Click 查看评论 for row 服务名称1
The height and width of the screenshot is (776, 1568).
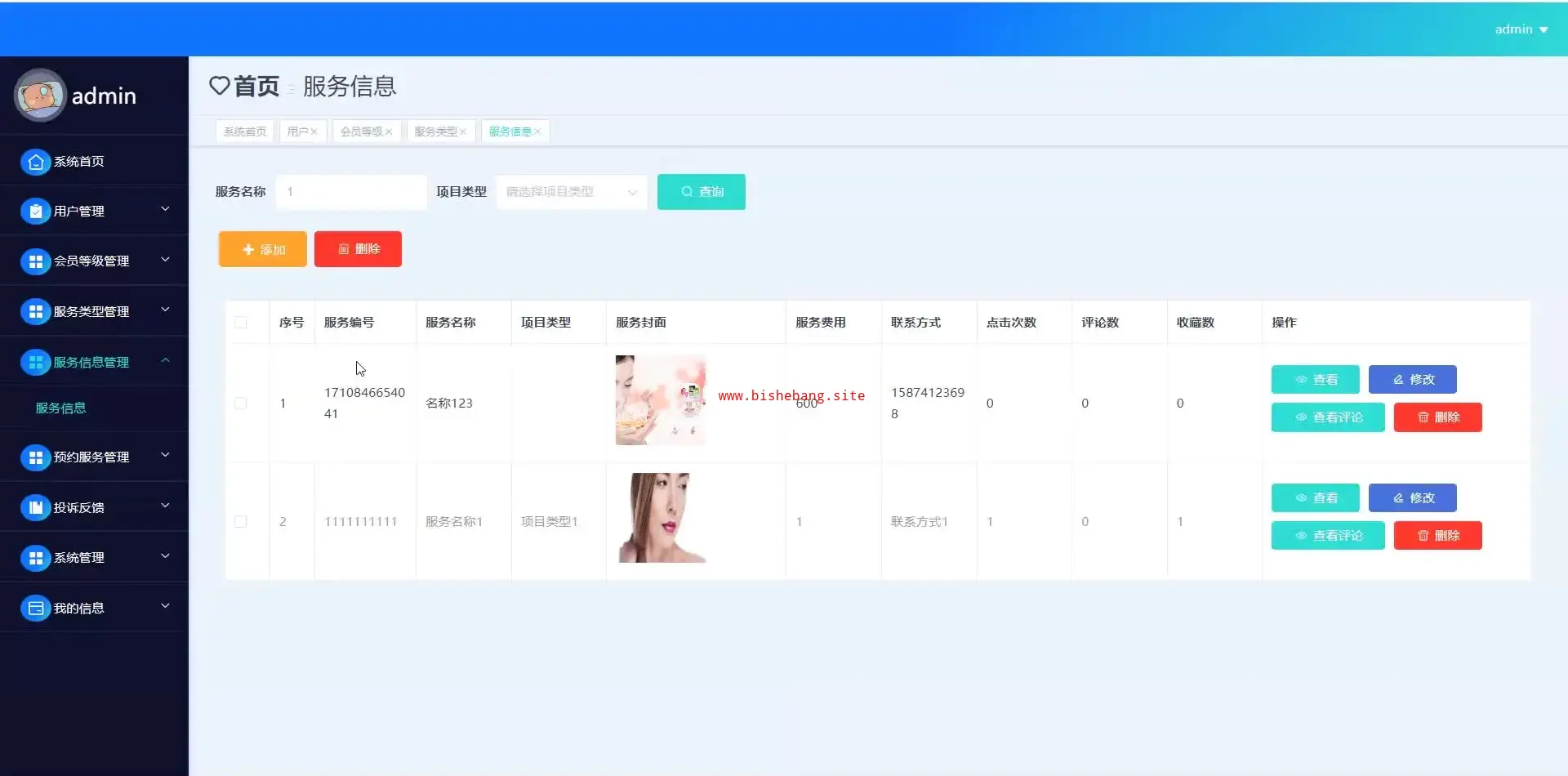coord(1328,536)
